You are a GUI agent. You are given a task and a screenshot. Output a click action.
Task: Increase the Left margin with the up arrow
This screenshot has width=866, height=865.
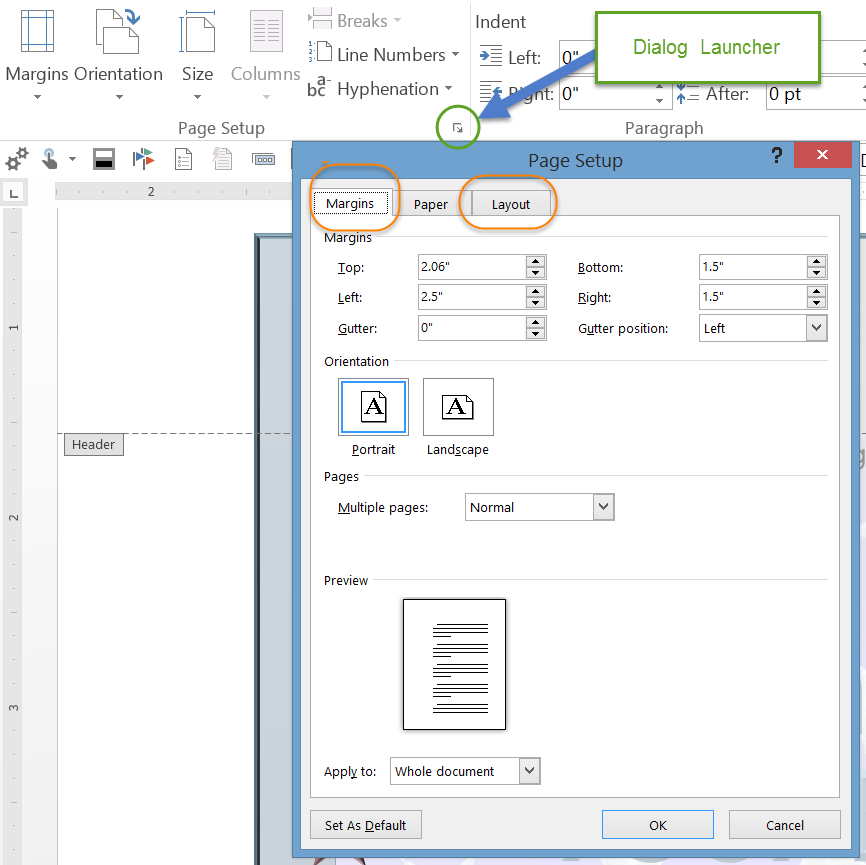pos(535,291)
